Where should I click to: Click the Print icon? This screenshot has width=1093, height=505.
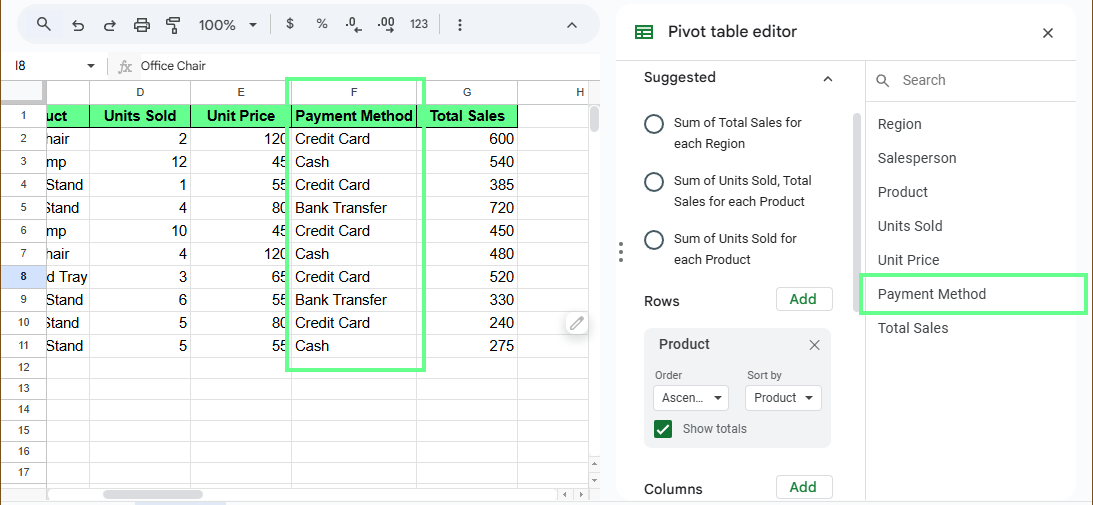(x=142, y=24)
